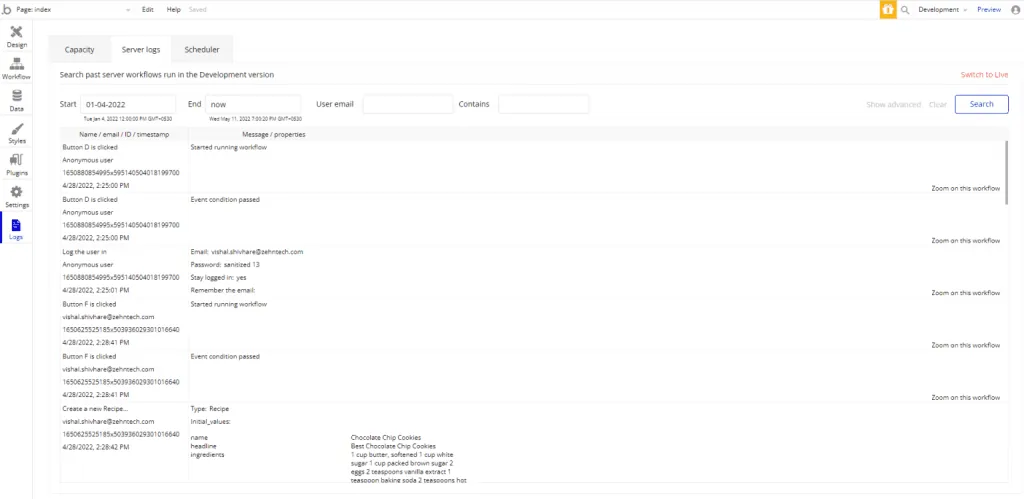Viewport: 1024px width, 499px height.
Task: Open the Styles section icon
Action: tap(16, 133)
